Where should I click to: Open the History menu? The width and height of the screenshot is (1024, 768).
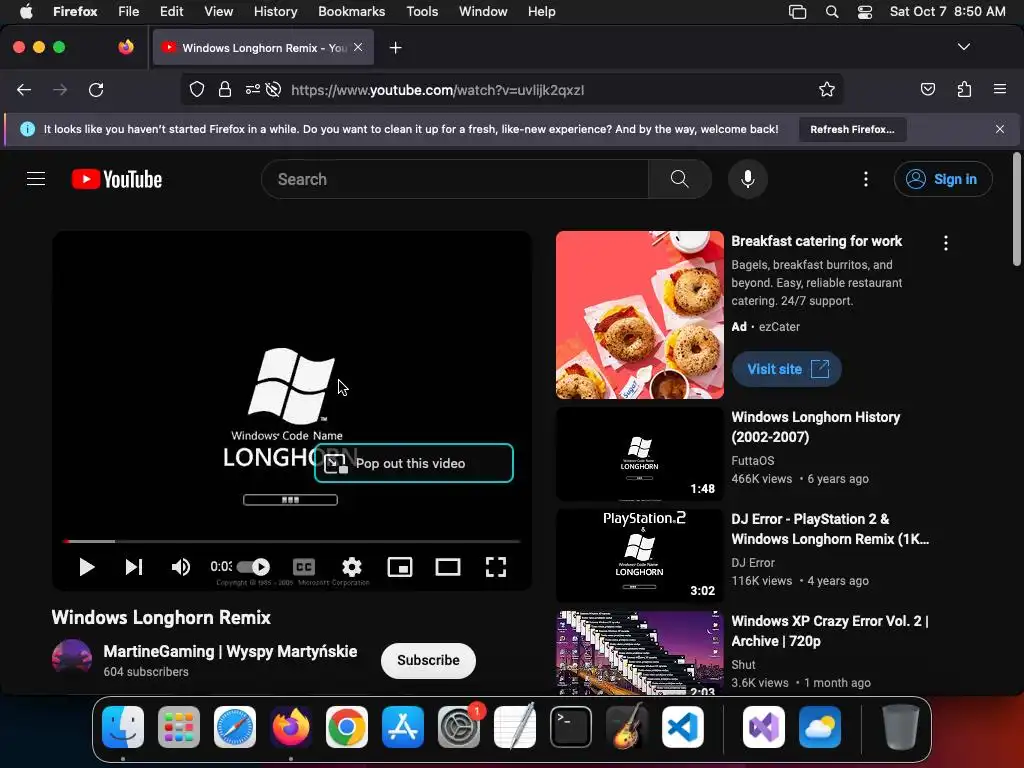pyautogui.click(x=276, y=11)
